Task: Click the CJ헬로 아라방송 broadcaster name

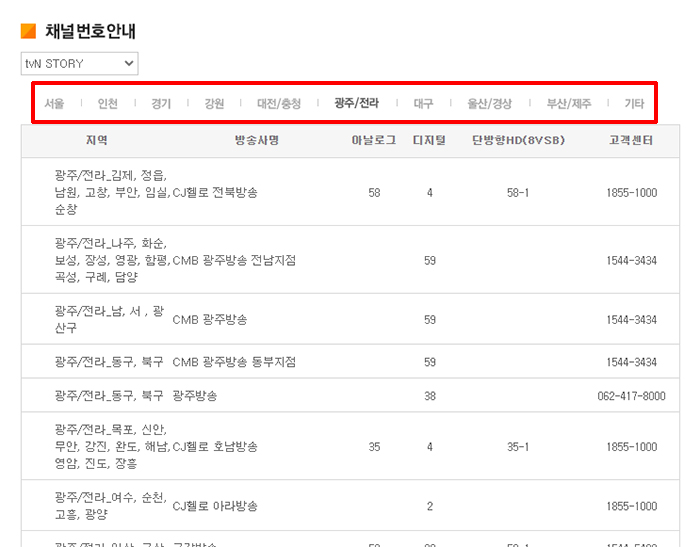Action: click(x=215, y=506)
